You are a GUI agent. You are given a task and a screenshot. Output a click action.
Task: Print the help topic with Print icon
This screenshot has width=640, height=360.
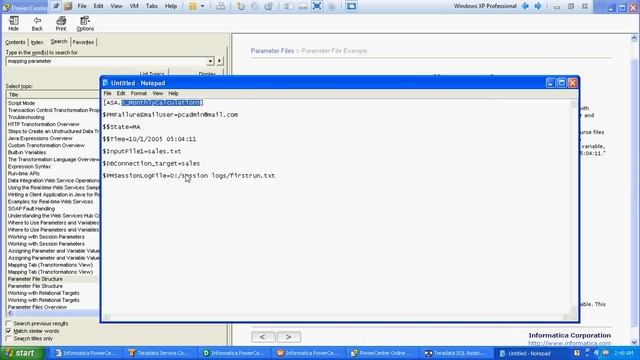coord(61,23)
